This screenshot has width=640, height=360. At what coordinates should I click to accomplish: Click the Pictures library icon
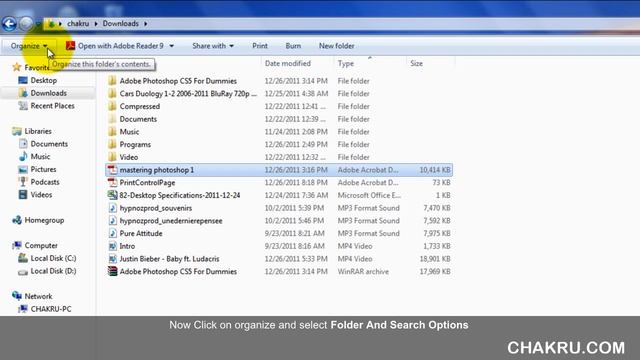coord(23,169)
